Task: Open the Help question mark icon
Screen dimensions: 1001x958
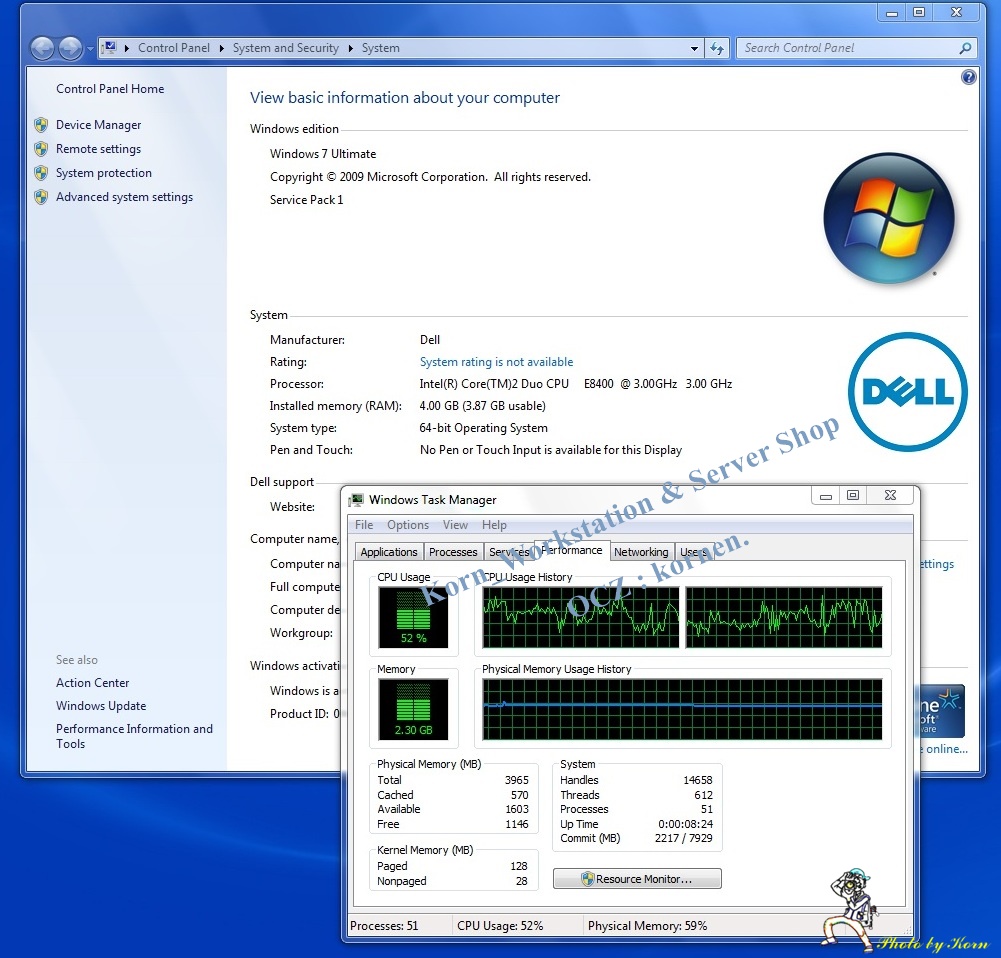Action: coord(968,77)
